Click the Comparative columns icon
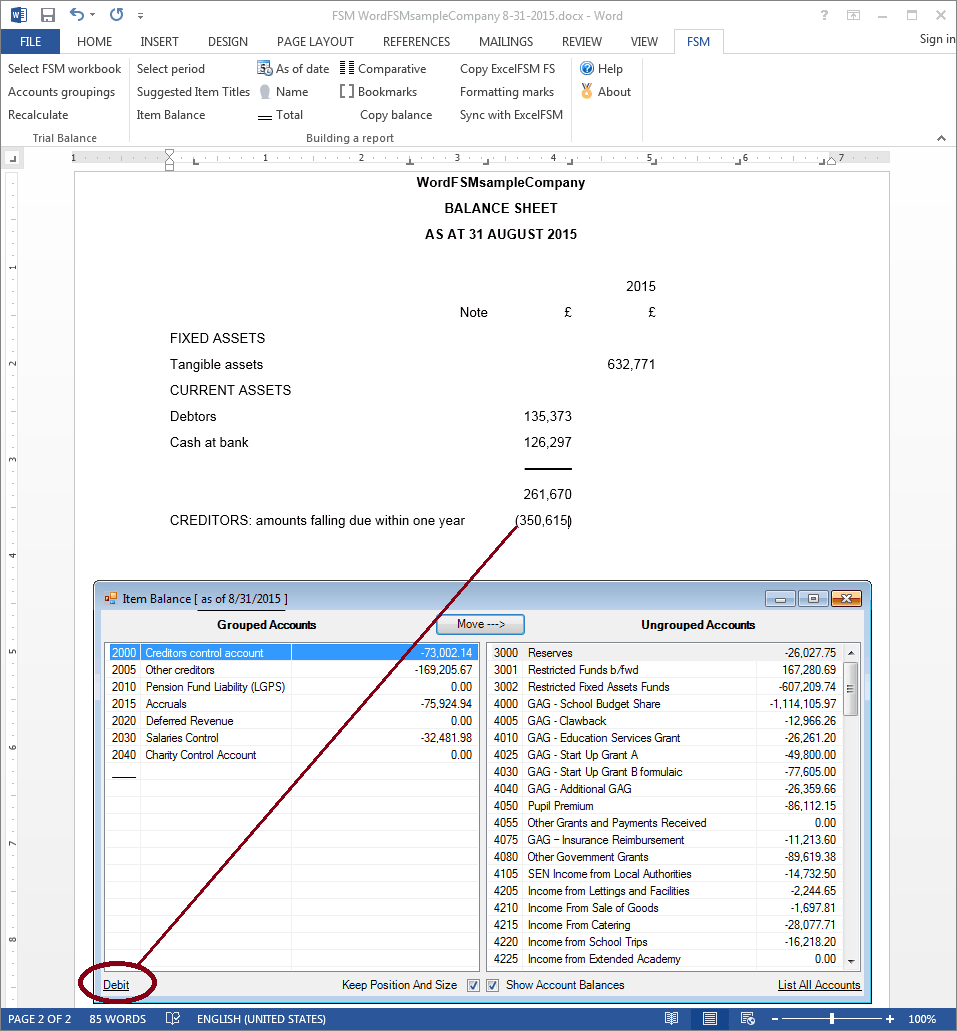The image size is (957, 1031). click(x=347, y=68)
